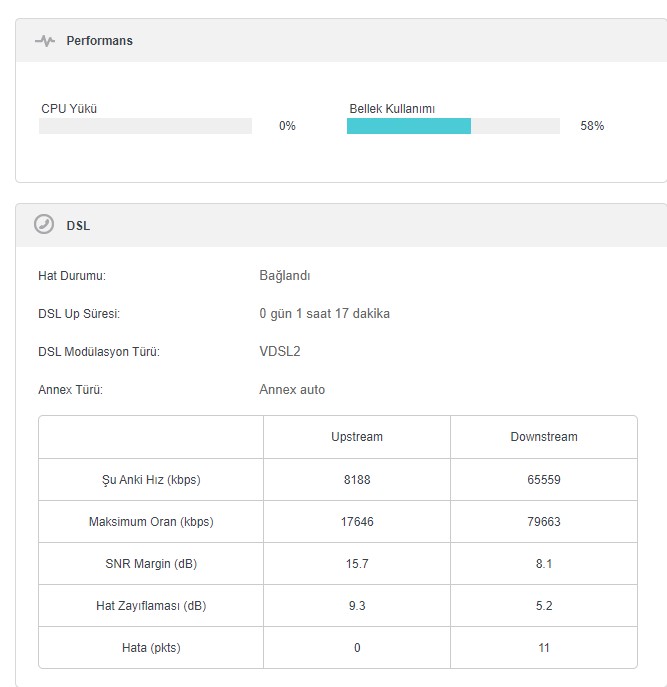
Task: Click the CPU Yükü progress bar
Action: click(x=145, y=126)
